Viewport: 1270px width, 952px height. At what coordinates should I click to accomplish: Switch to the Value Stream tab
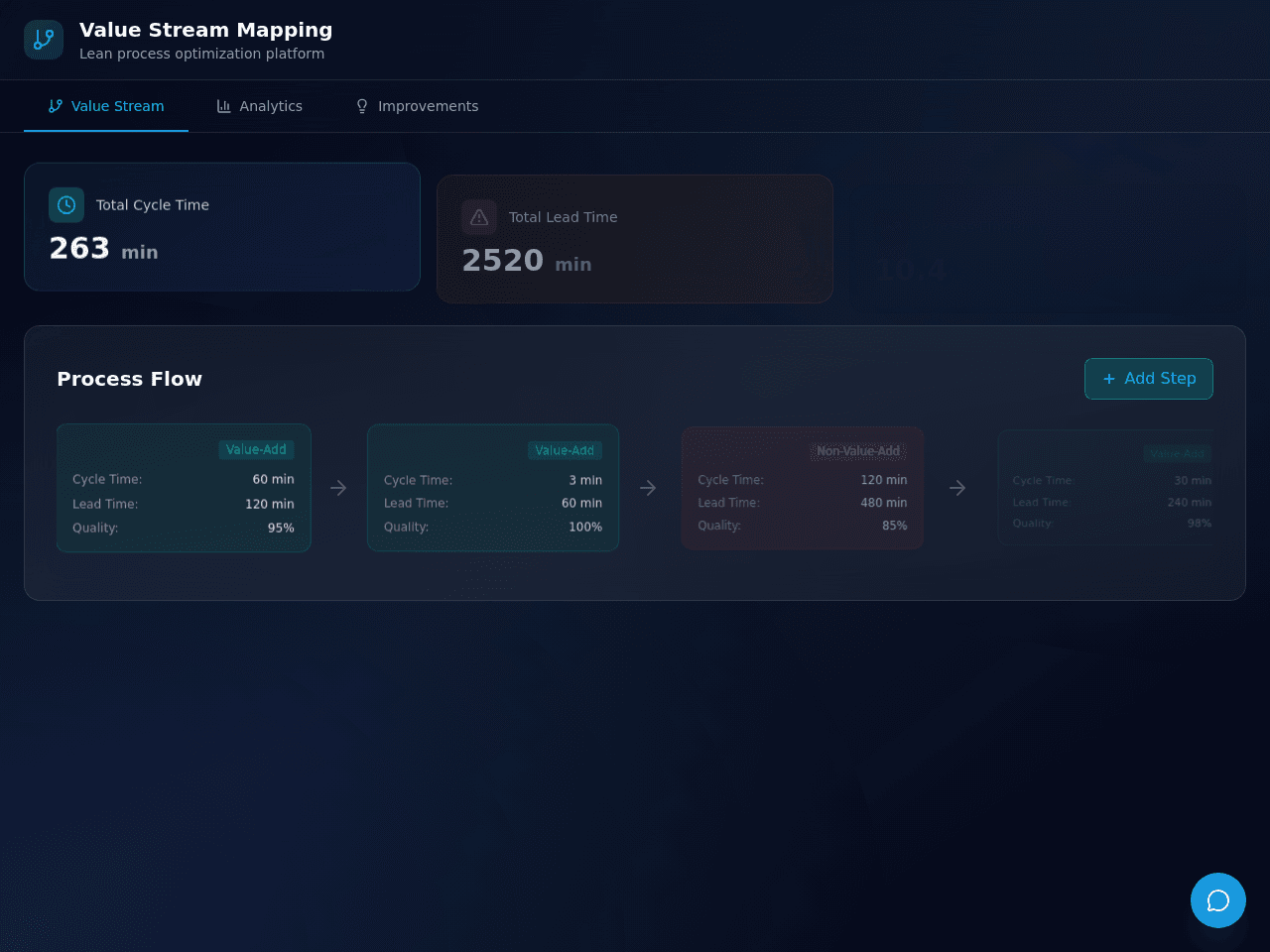106,106
